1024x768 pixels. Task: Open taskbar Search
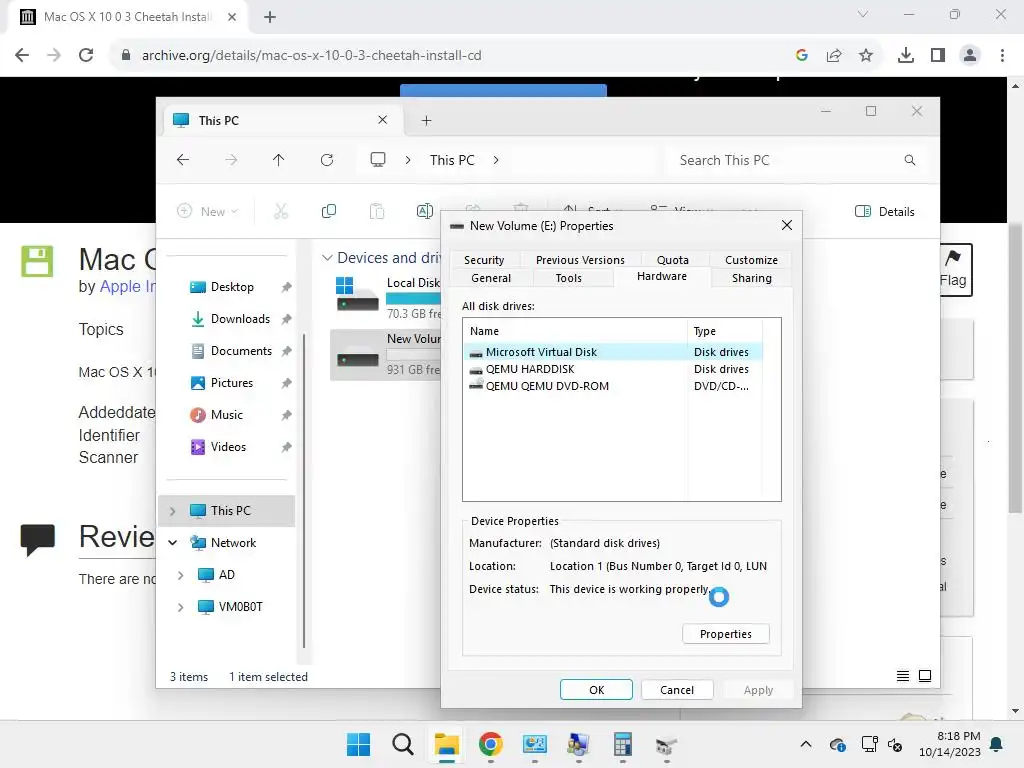[402, 744]
